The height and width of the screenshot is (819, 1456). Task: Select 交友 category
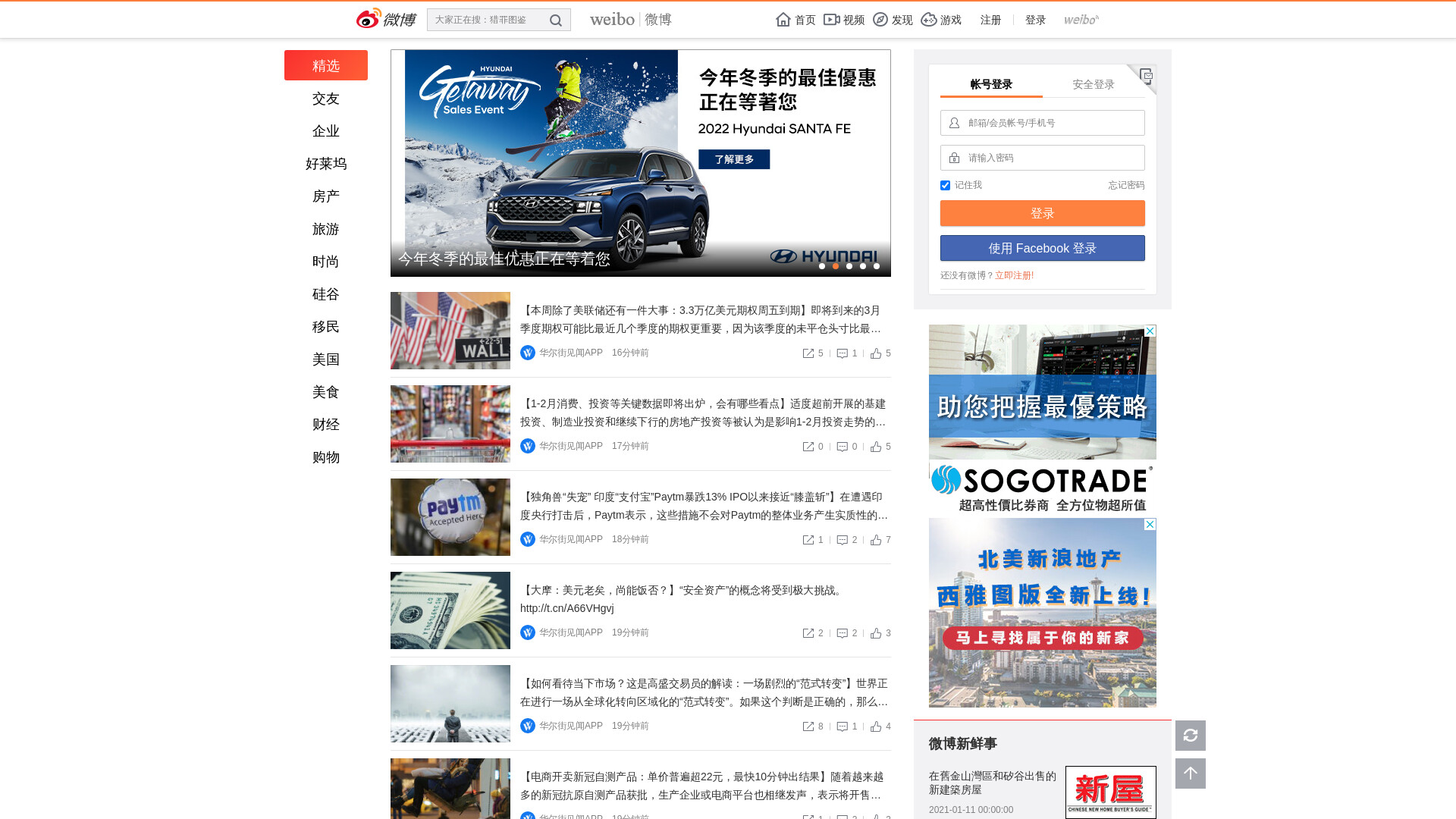[326, 99]
